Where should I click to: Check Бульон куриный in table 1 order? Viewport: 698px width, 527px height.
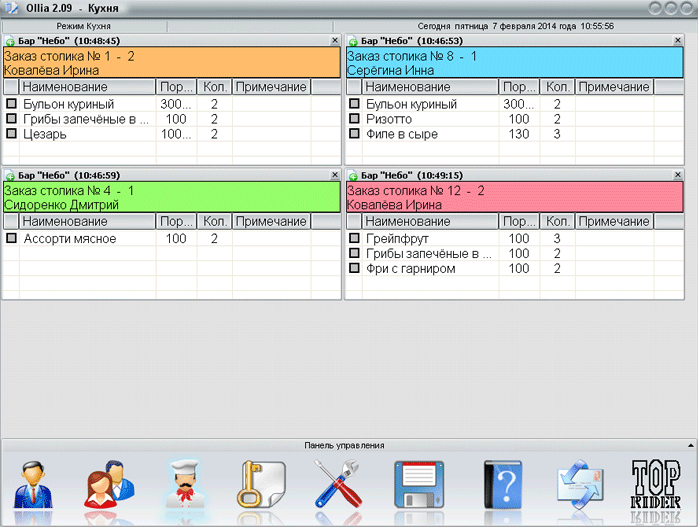coord(12,104)
